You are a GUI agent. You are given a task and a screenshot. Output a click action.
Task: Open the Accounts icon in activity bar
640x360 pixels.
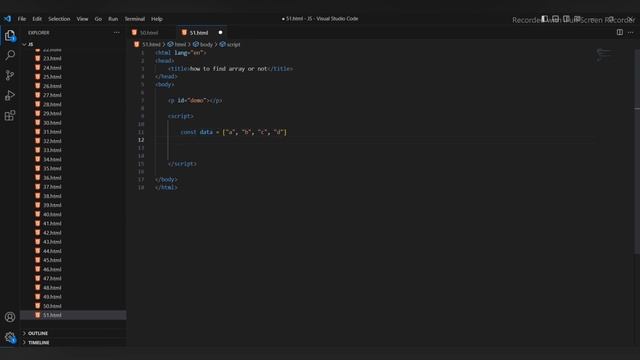(10, 317)
